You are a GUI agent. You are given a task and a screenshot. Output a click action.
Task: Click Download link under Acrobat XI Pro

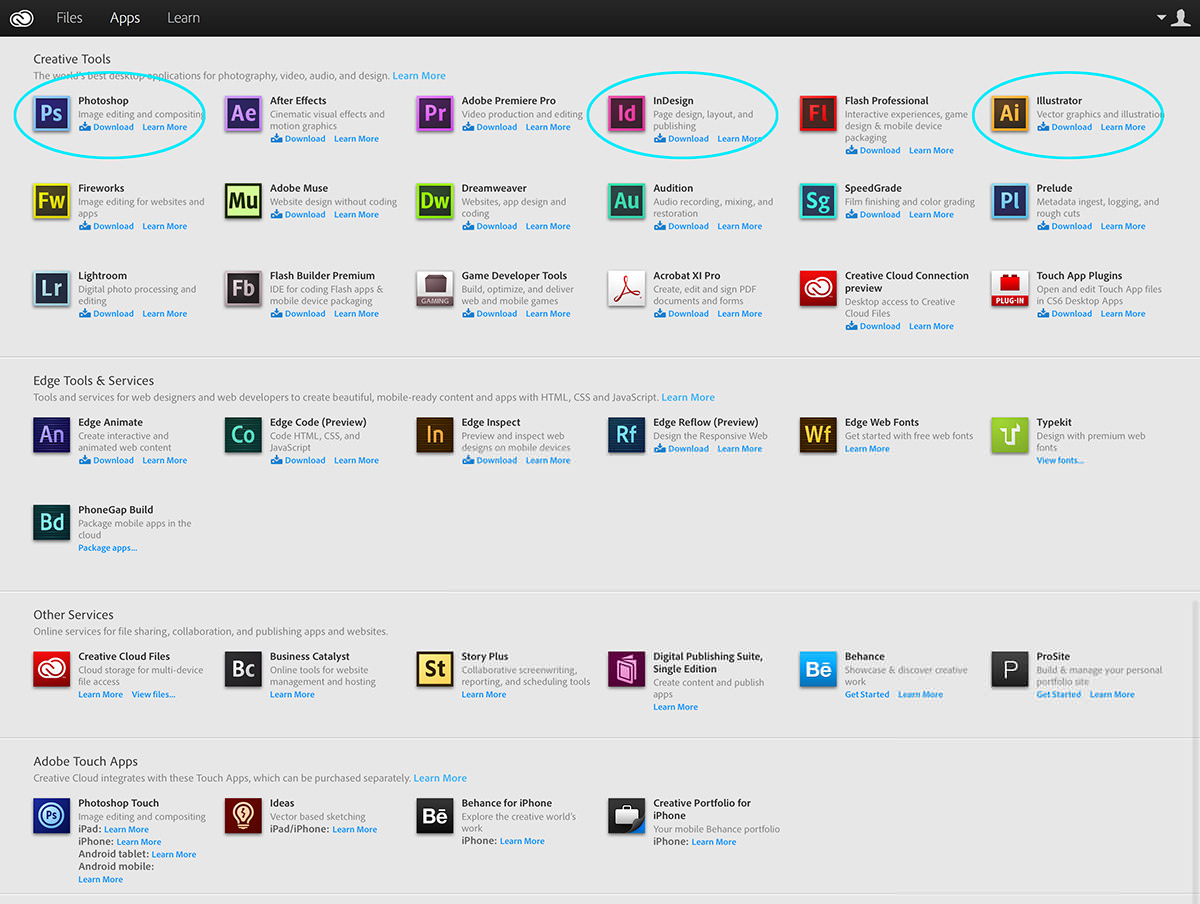pyautogui.click(x=682, y=314)
